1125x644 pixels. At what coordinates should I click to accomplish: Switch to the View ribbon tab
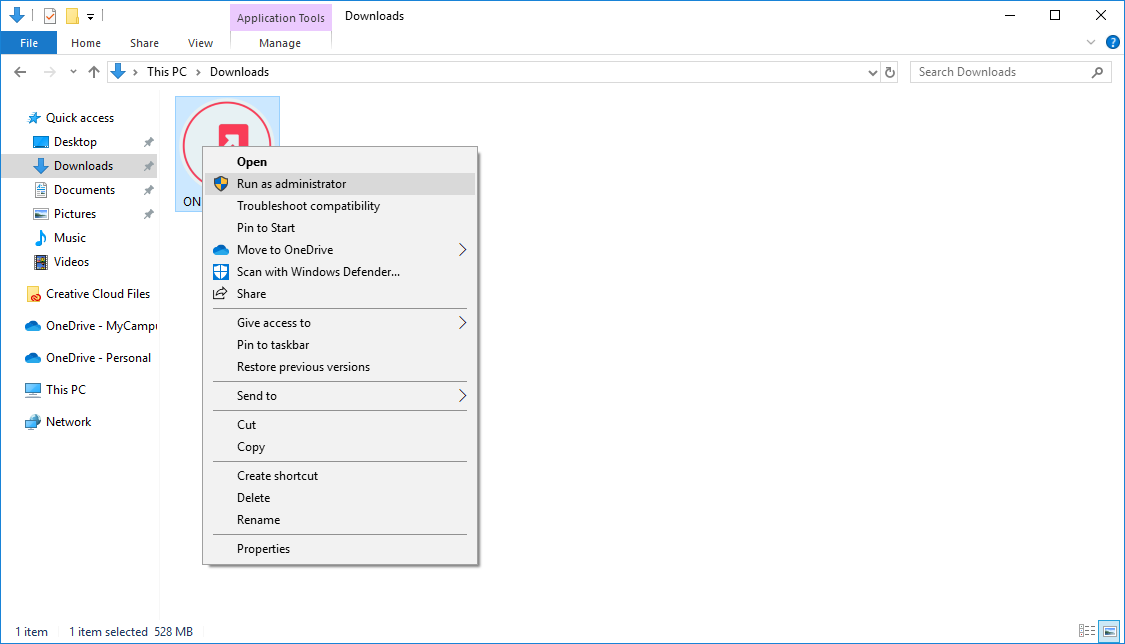pyautogui.click(x=200, y=43)
